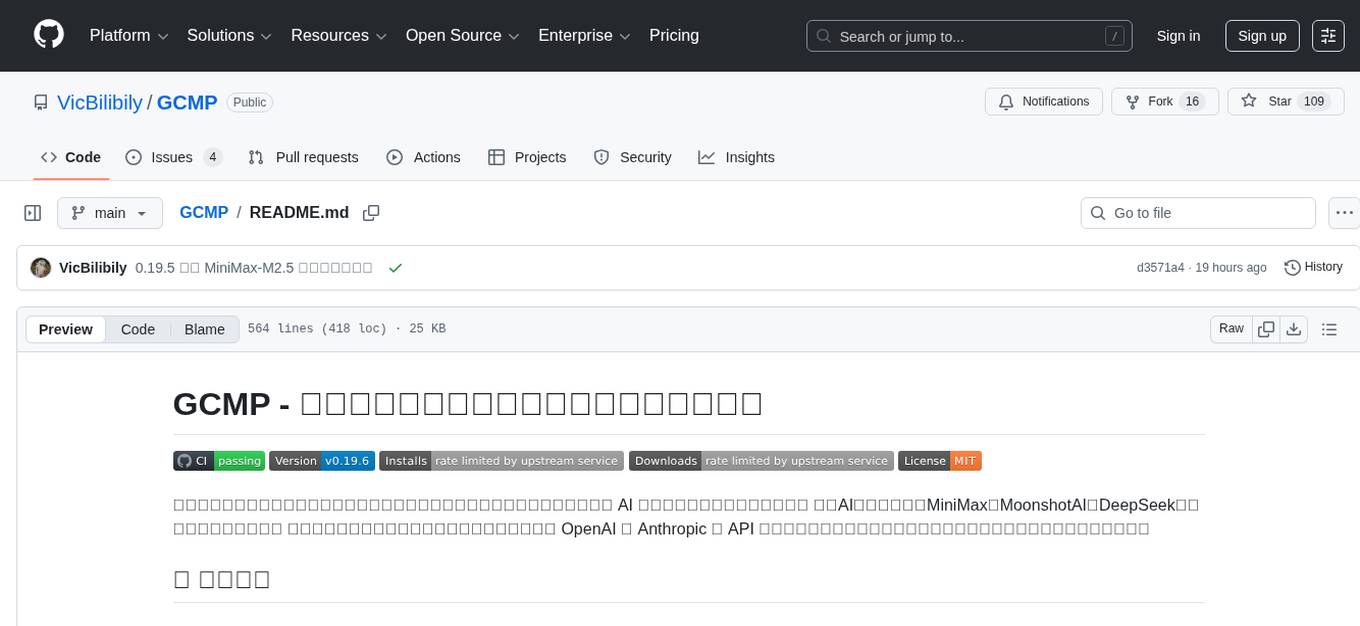
Task: Switch to the Issues tab
Action: 174,157
